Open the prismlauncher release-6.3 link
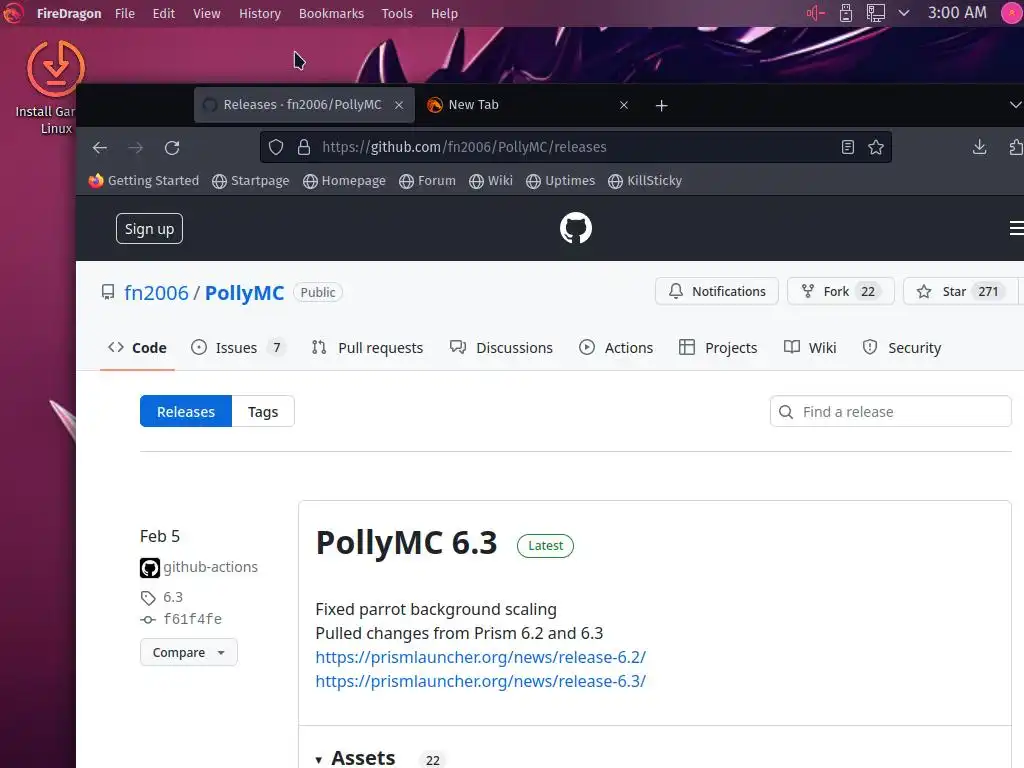The width and height of the screenshot is (1024, 768). [481, 681]
